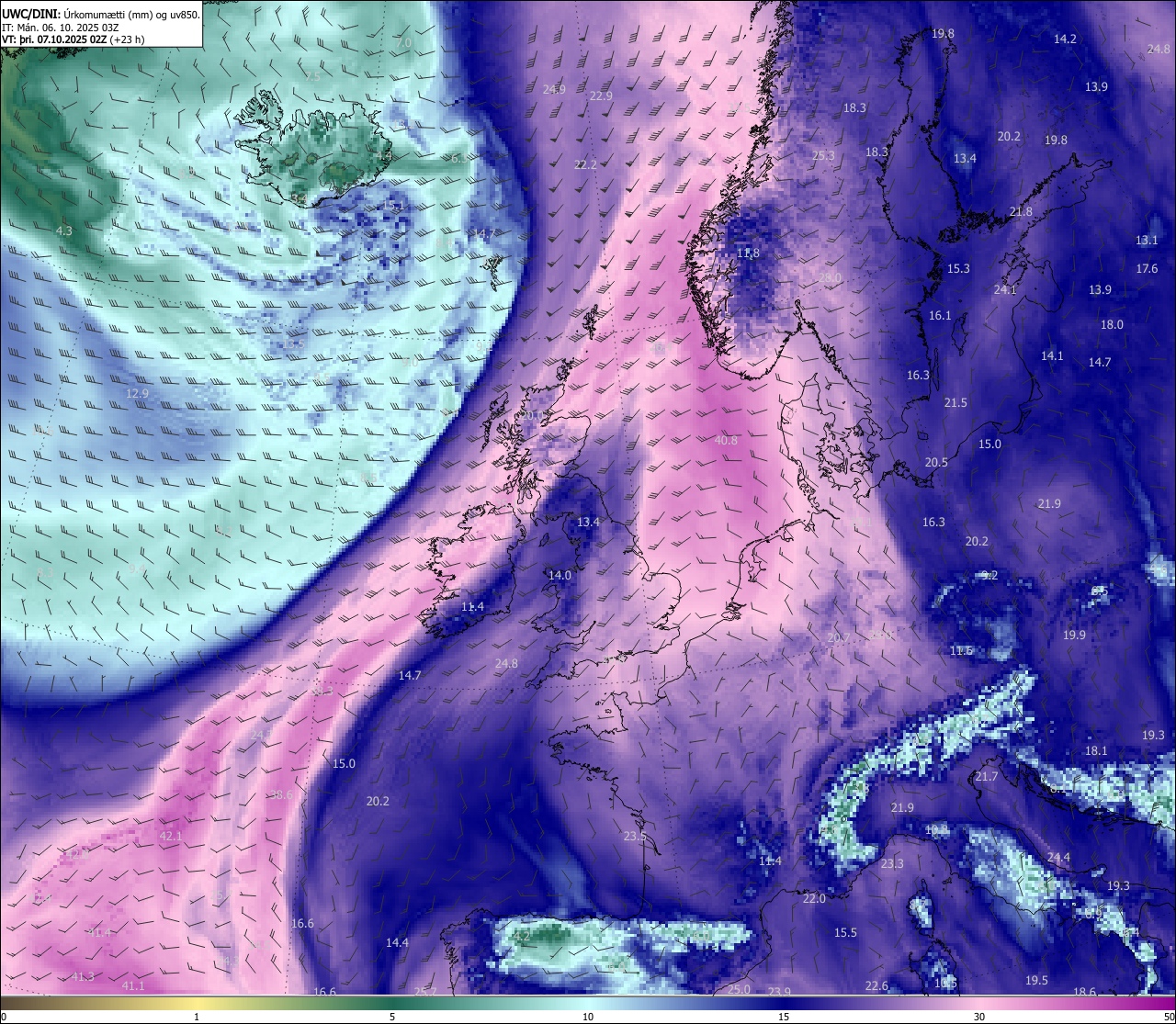Viewport: 1176px width, 1024px height.
Task: Click the 24.4 value over Italy
Action: point(1058,857)
